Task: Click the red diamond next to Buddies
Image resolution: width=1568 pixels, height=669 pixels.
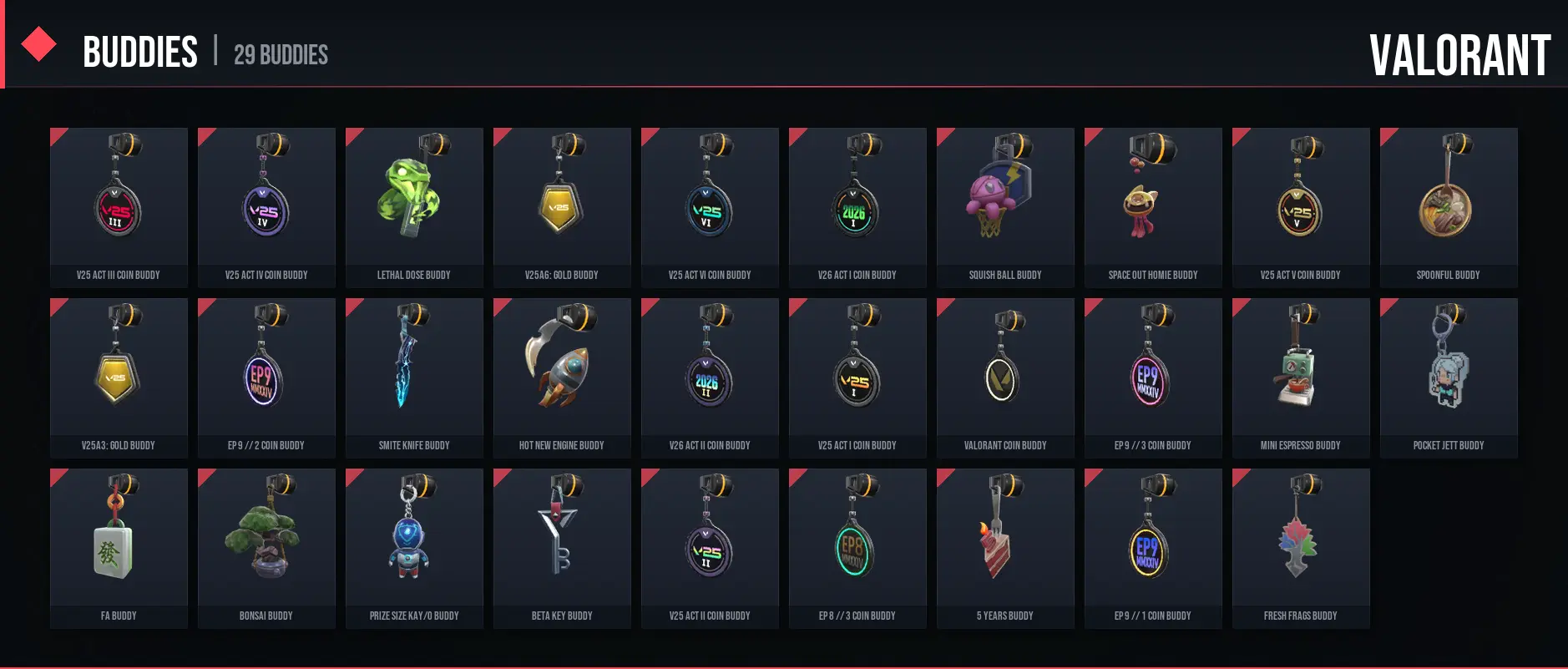Action: click(x=38, y=44)
